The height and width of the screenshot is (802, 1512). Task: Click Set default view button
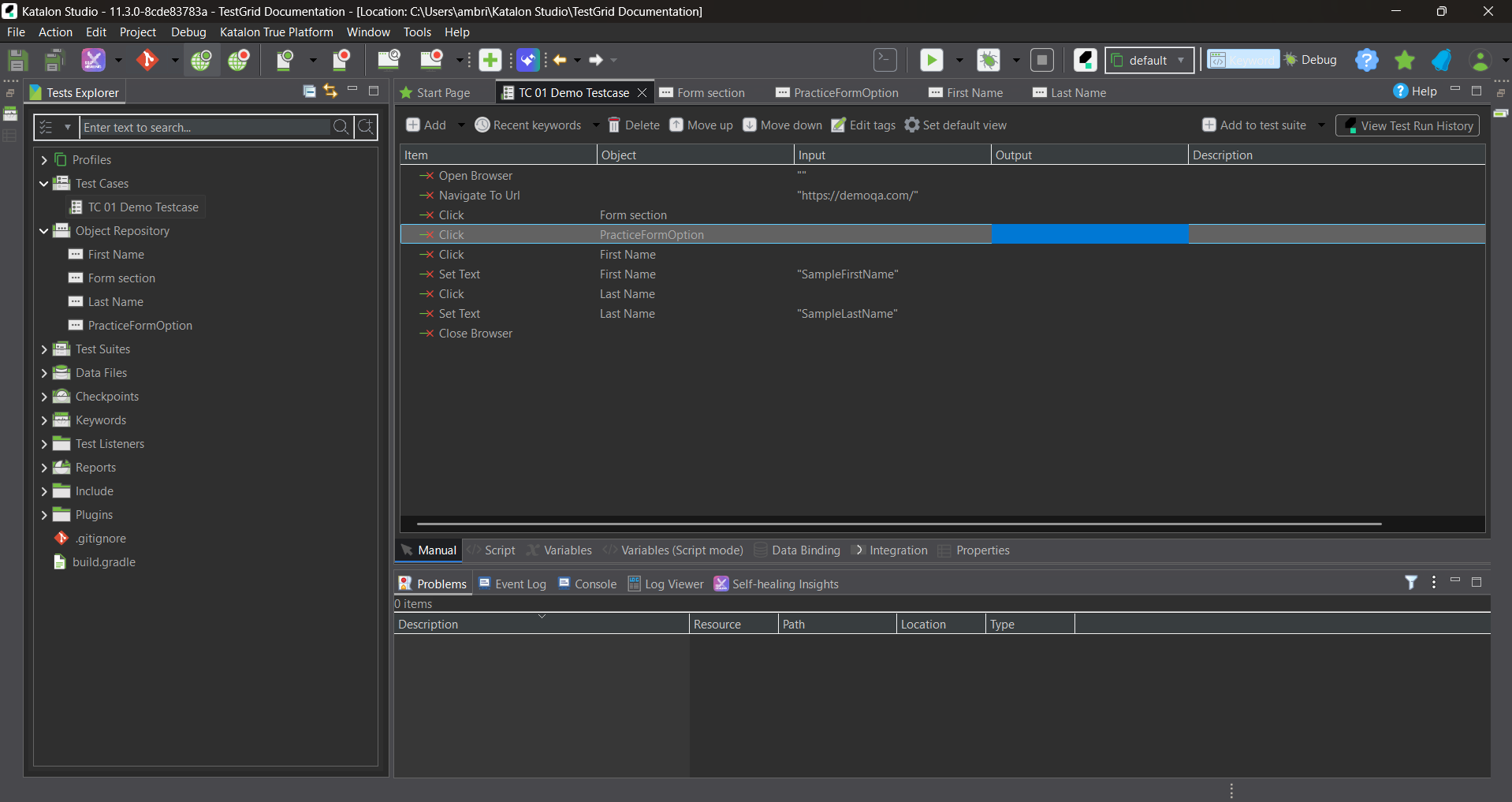(x=955, y=125)
